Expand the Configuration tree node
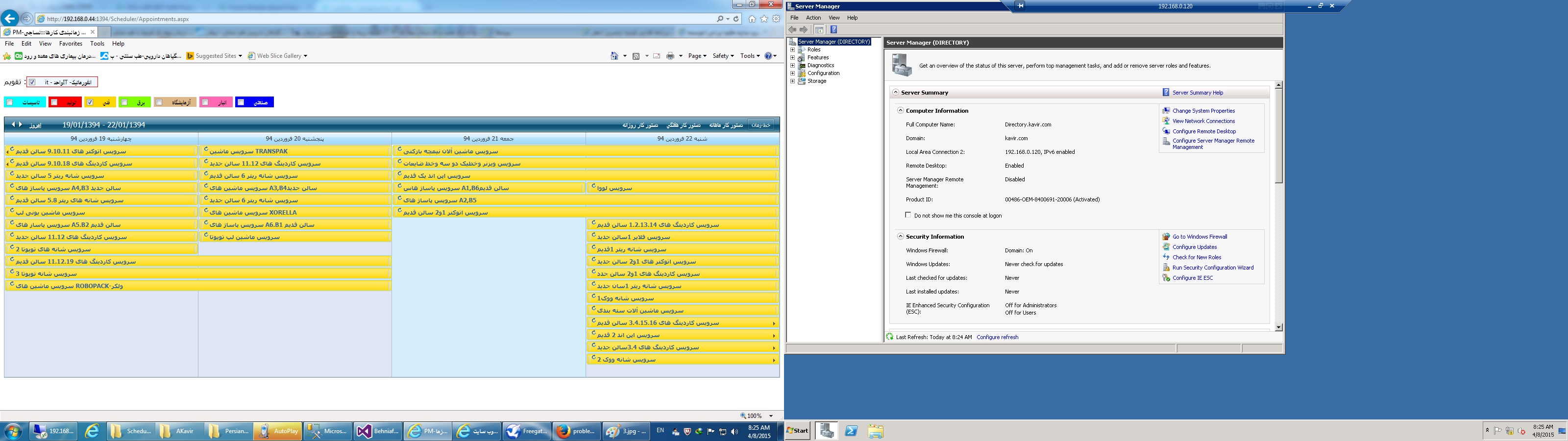 click(792, 73)
